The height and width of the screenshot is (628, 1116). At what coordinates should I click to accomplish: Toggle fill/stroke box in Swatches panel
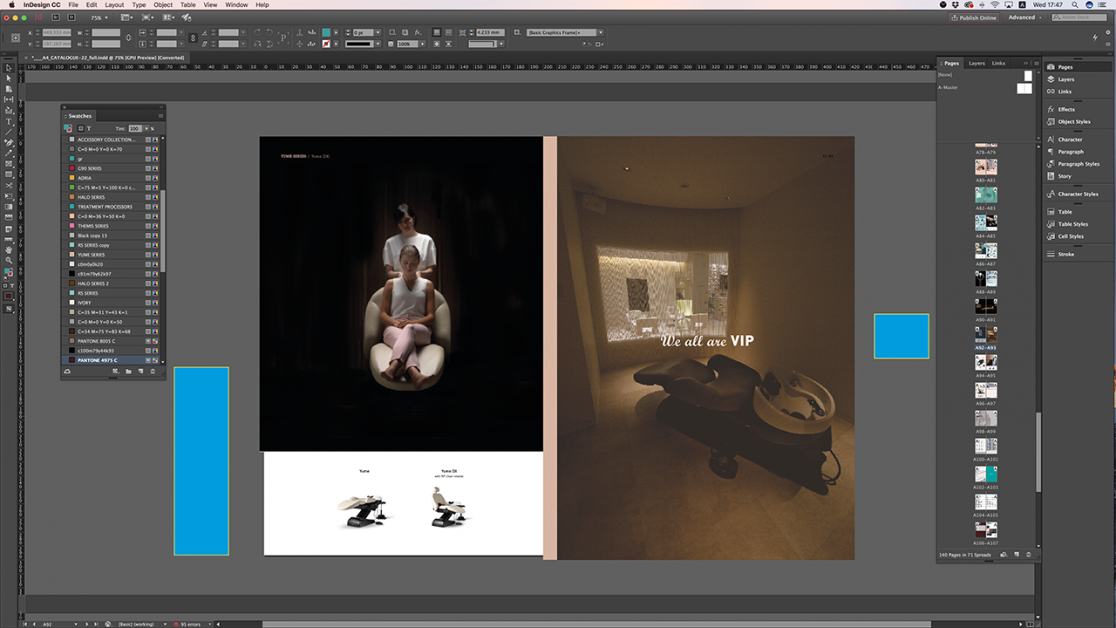(68, 128)
